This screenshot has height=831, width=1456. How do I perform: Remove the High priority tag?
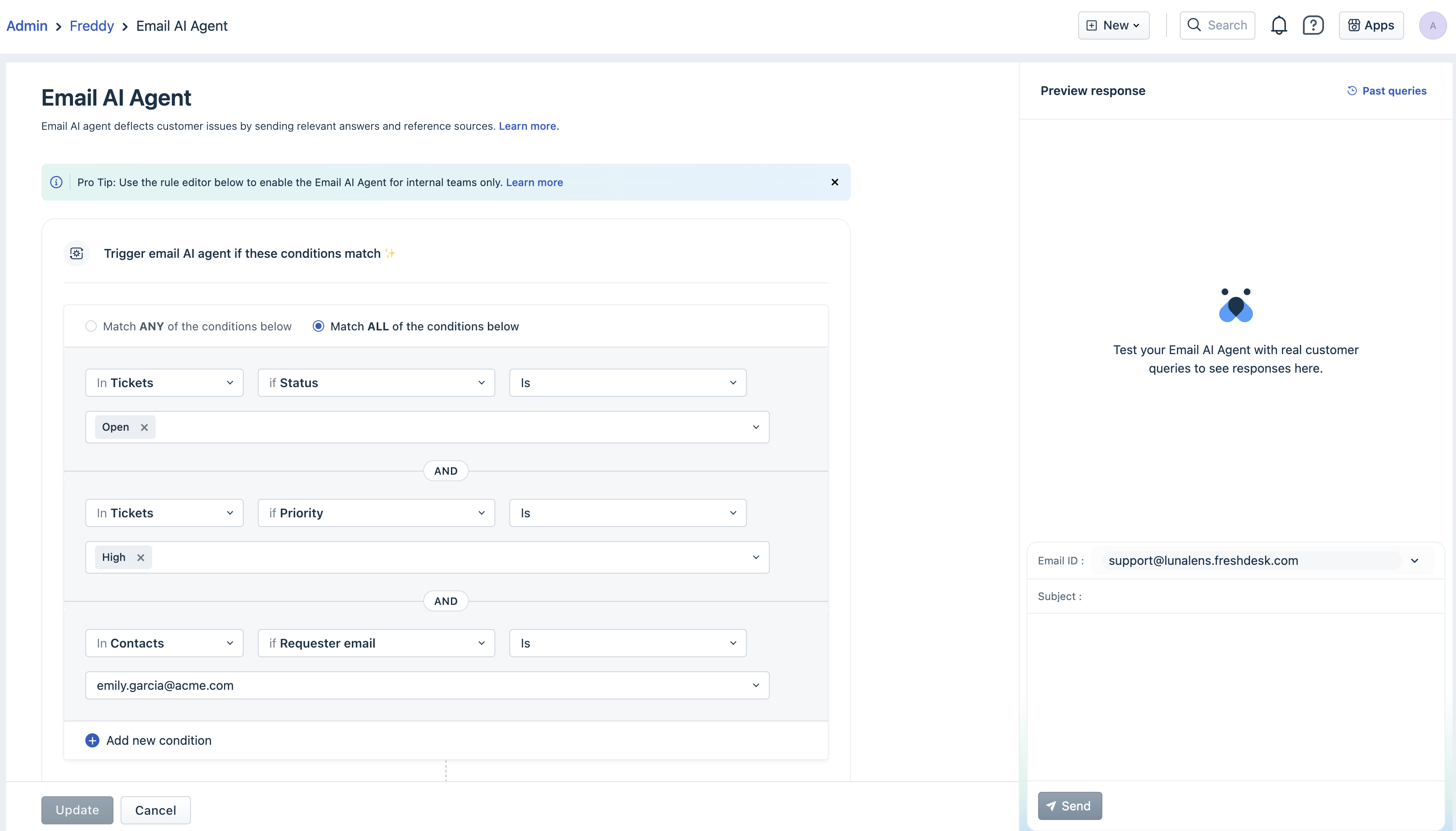(140, 558)
